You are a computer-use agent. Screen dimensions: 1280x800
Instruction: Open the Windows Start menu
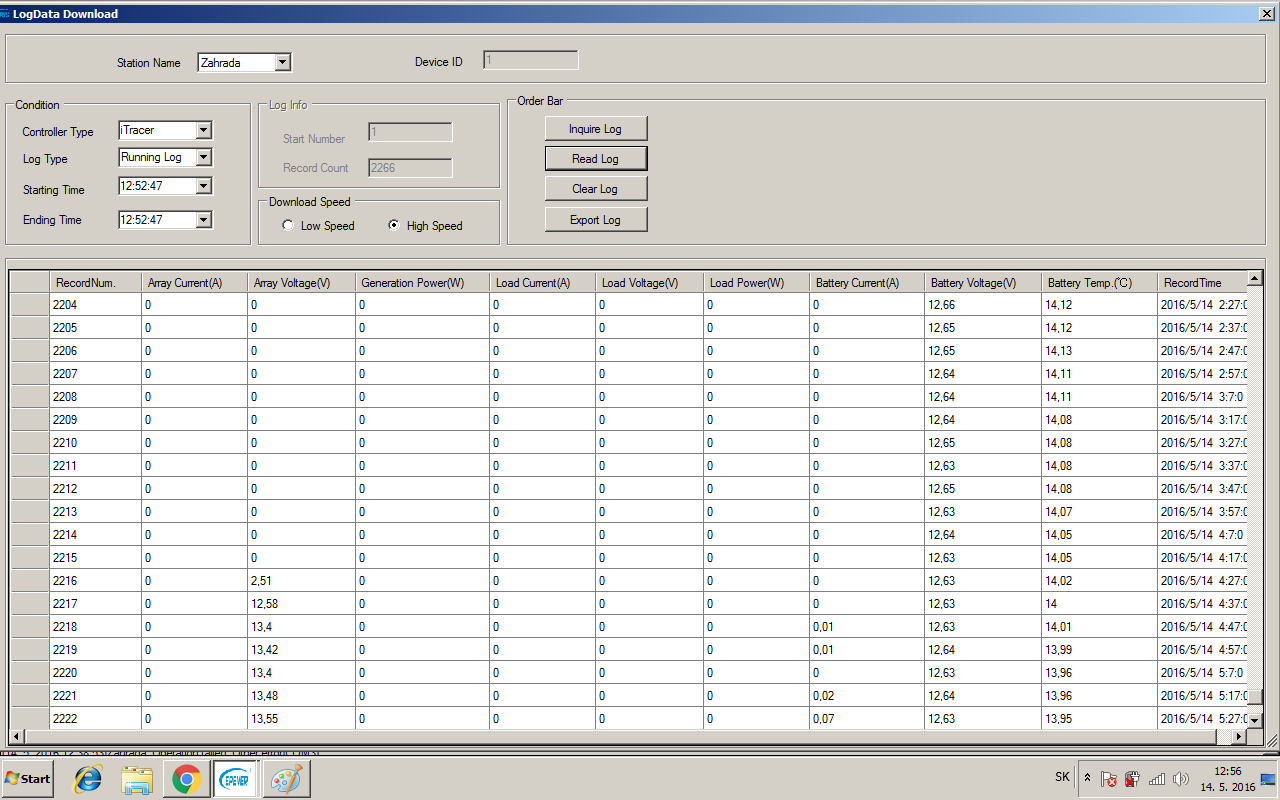tap(28, 778)
